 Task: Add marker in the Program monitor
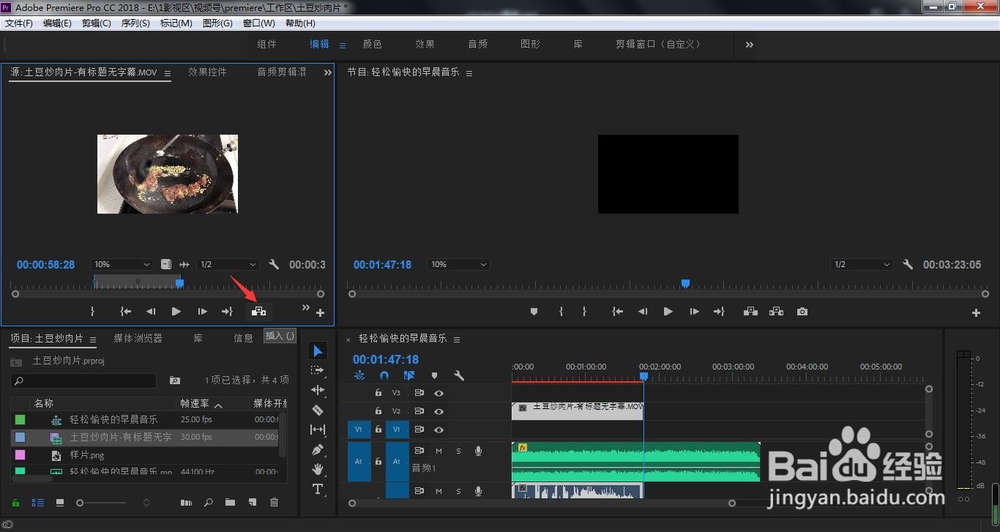(534, 311)
